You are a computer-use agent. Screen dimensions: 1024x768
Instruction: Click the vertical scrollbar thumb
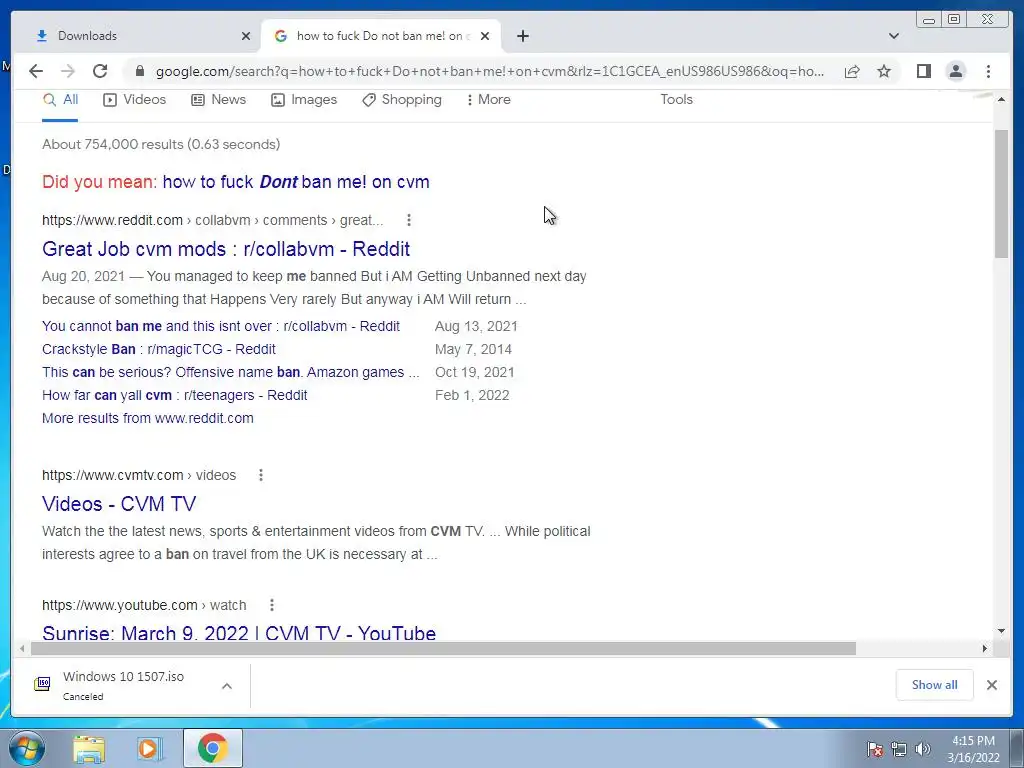point(1001,194)
